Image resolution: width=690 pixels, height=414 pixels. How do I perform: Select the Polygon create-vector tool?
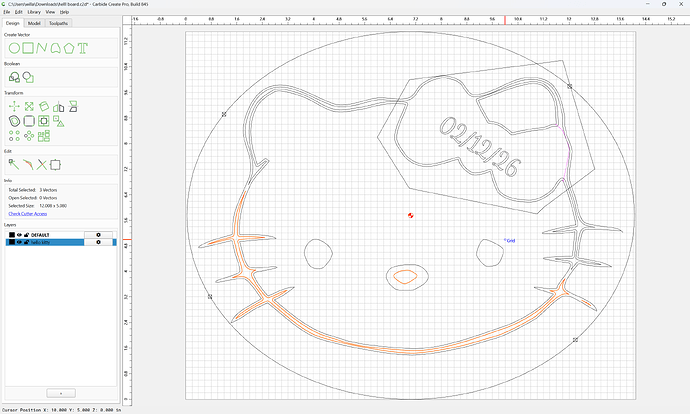click(69, 48)
